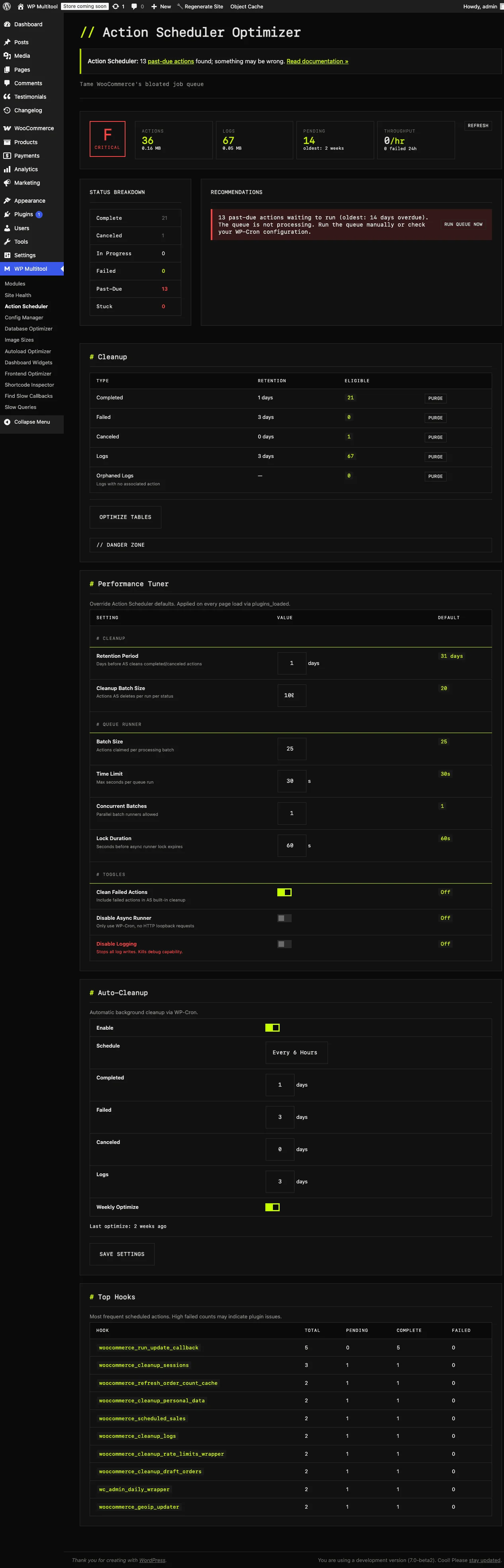Click the plus icon for New content

click(x=154, y=6)
